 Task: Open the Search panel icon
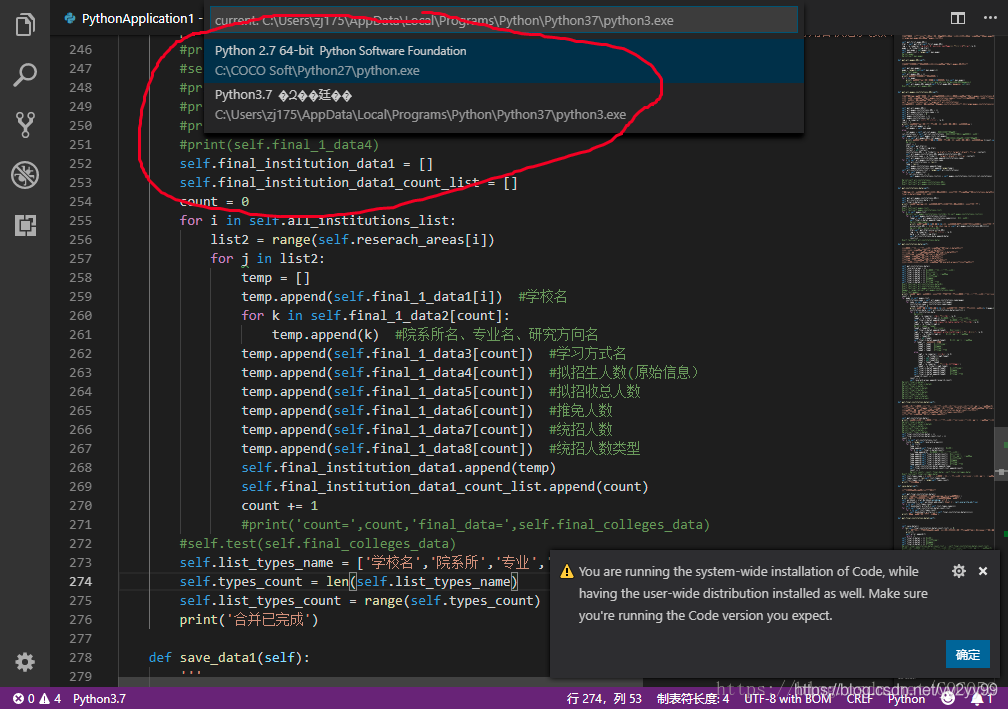[x=25, y=75]
